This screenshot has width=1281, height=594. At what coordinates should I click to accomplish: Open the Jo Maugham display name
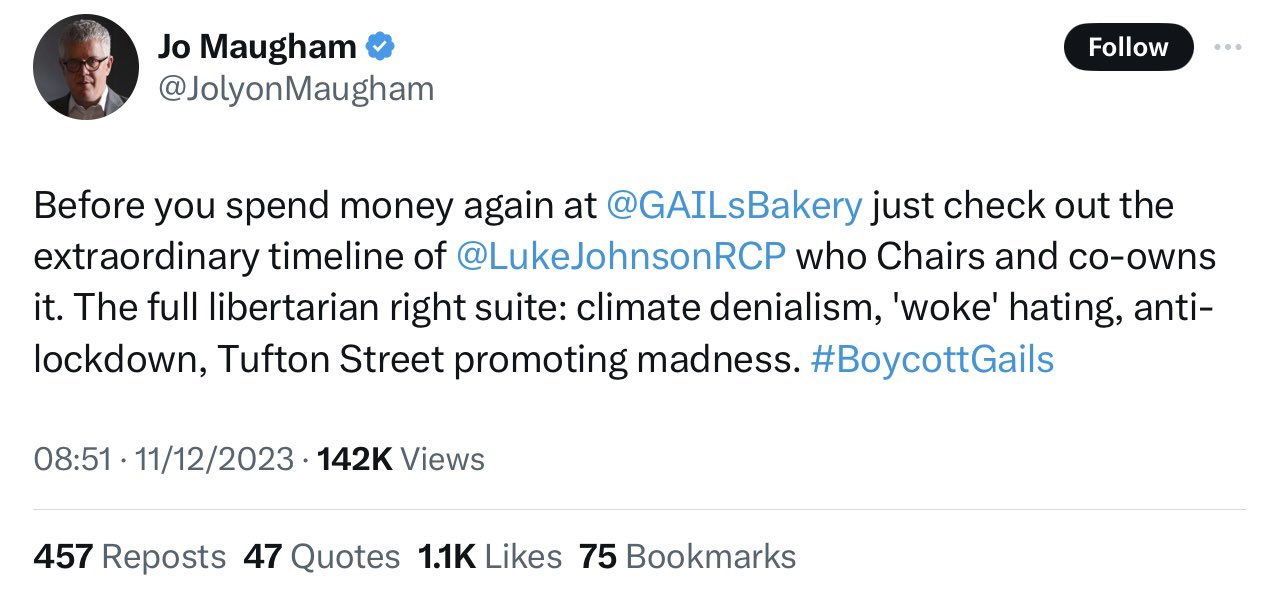(256, 46)
